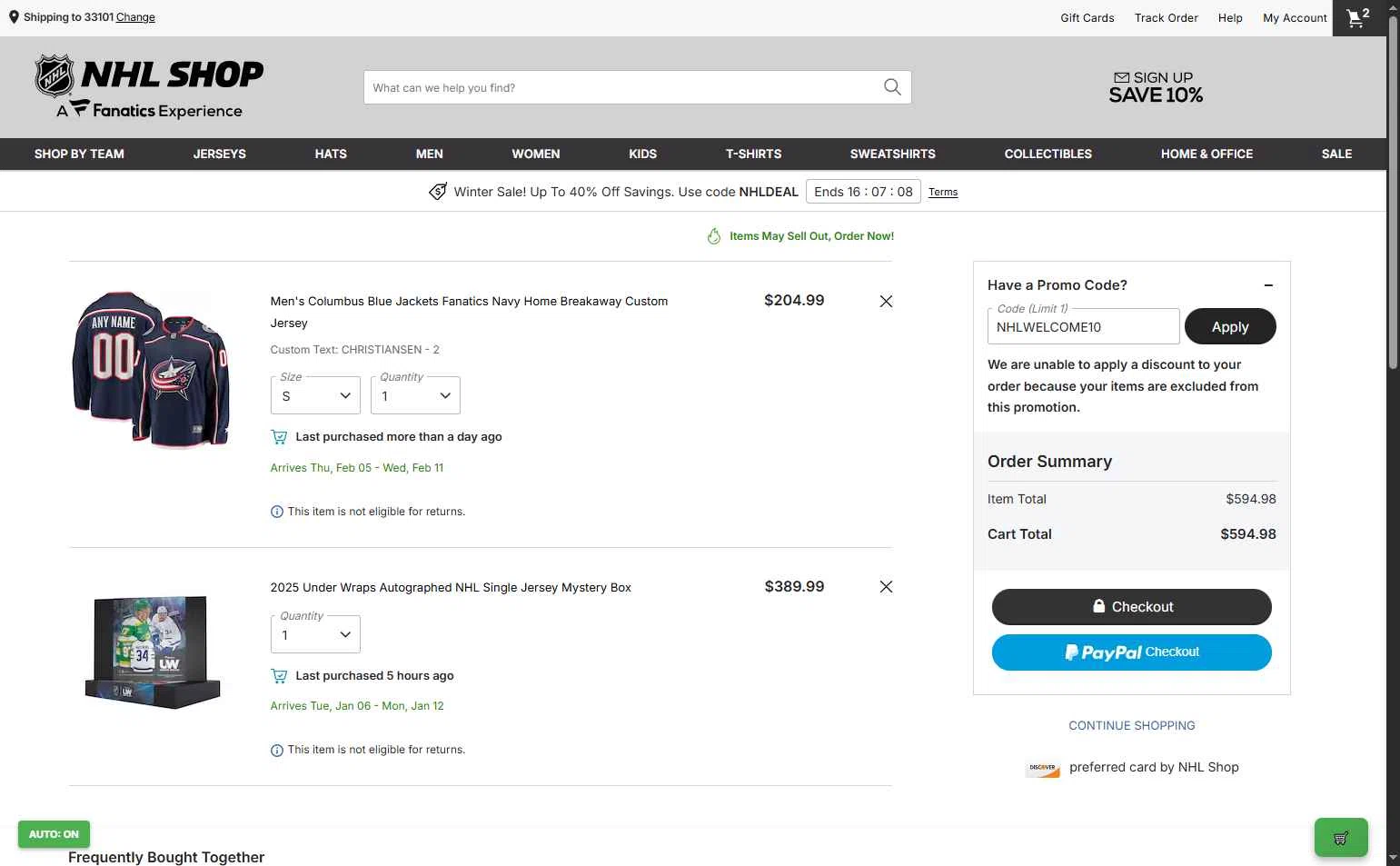1400x866 pixels.
Task: Click the location pin shipping icon
Action: pos(14,17)
